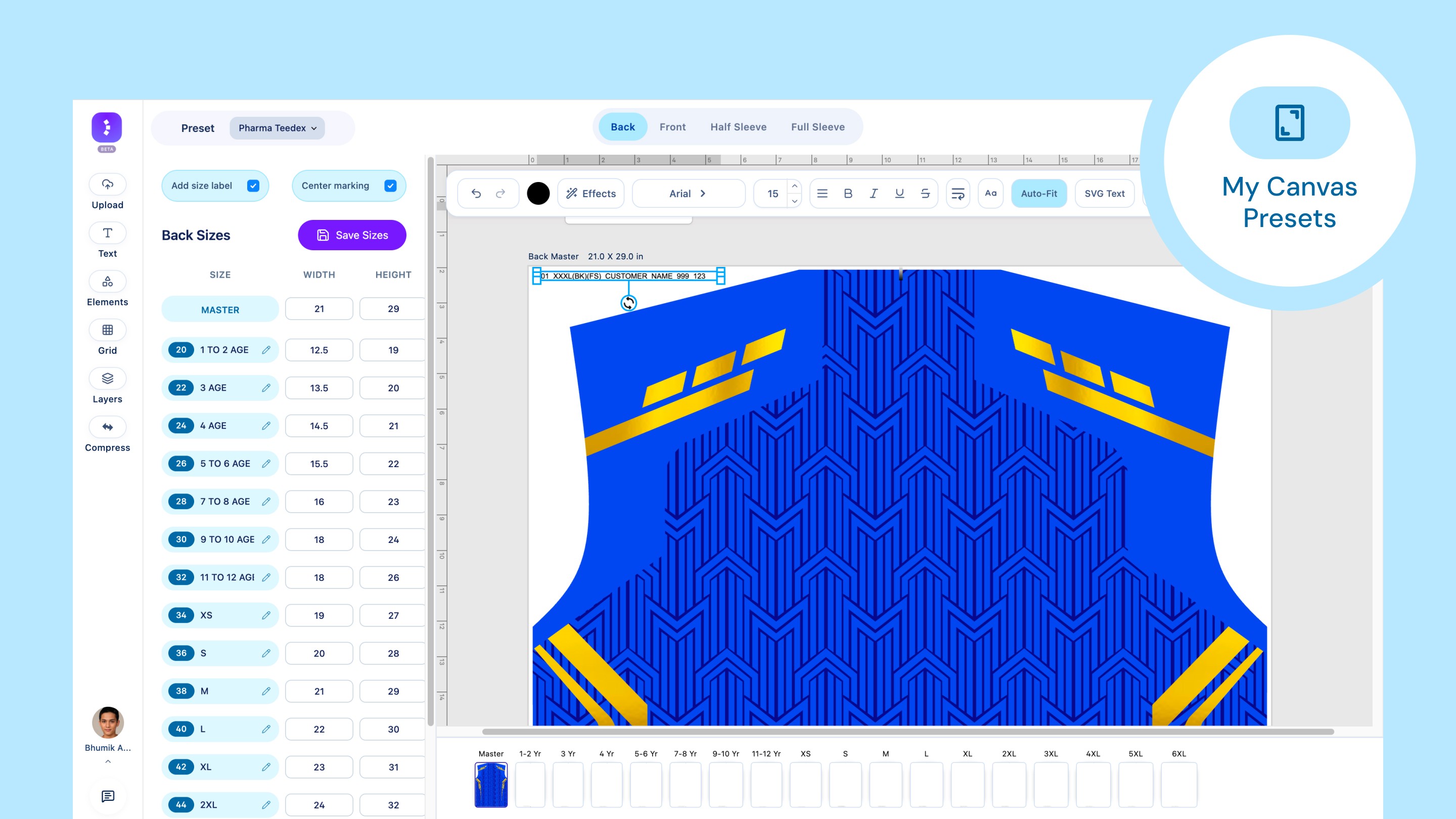Image resolution: width=1456 pixels, height=819 pixels.
Task: Redo the last action
Action: pos(500,193)
